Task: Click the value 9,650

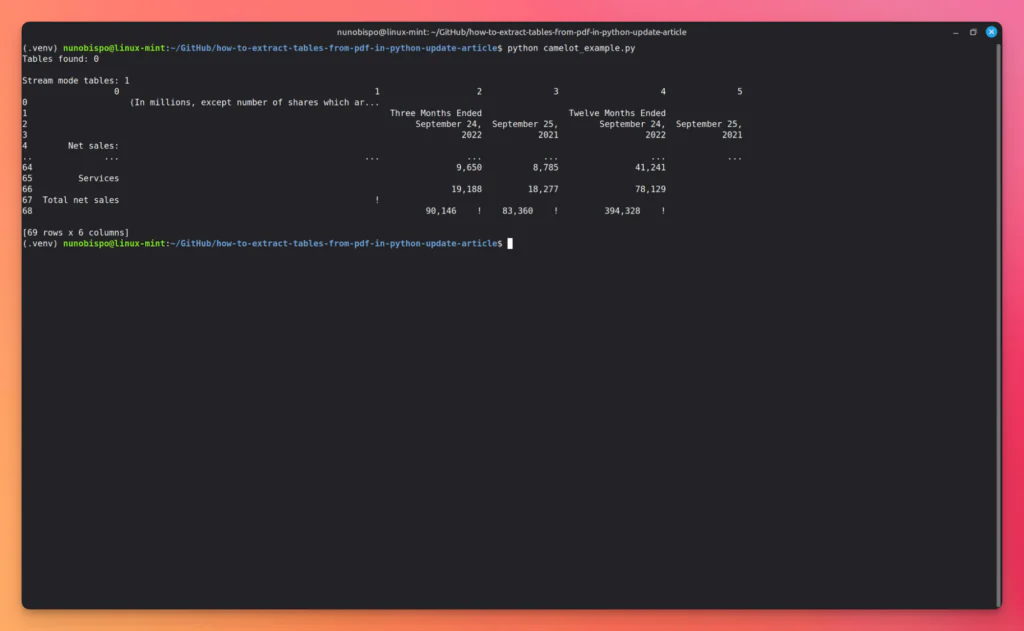Action: click(x=469, y=167)
